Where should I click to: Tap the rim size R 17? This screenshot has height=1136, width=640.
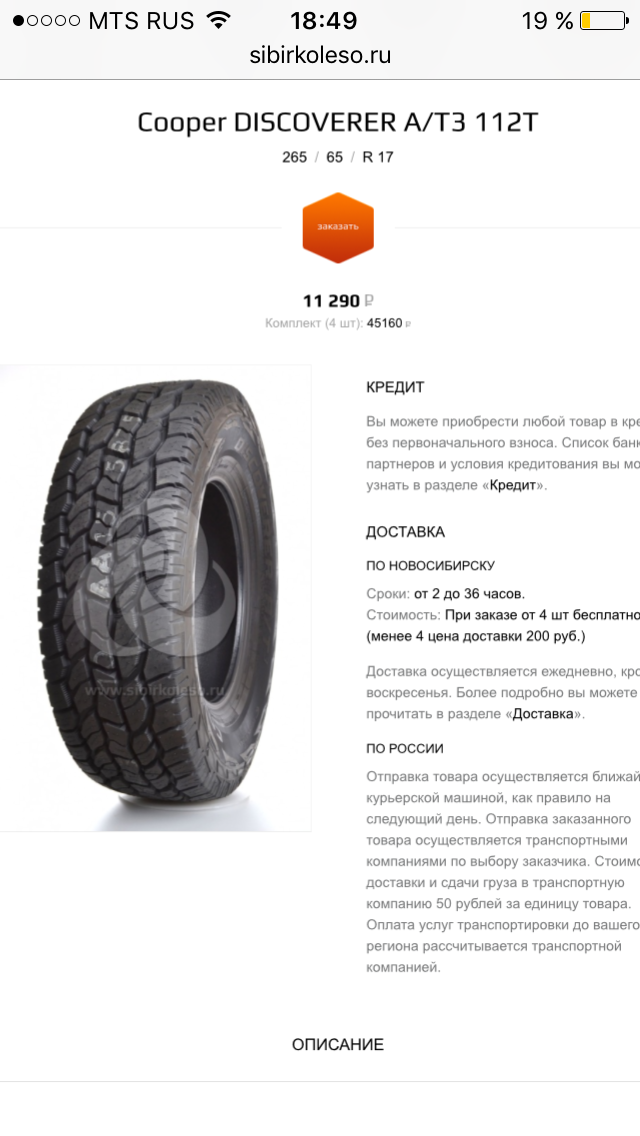tap(378, 157)
